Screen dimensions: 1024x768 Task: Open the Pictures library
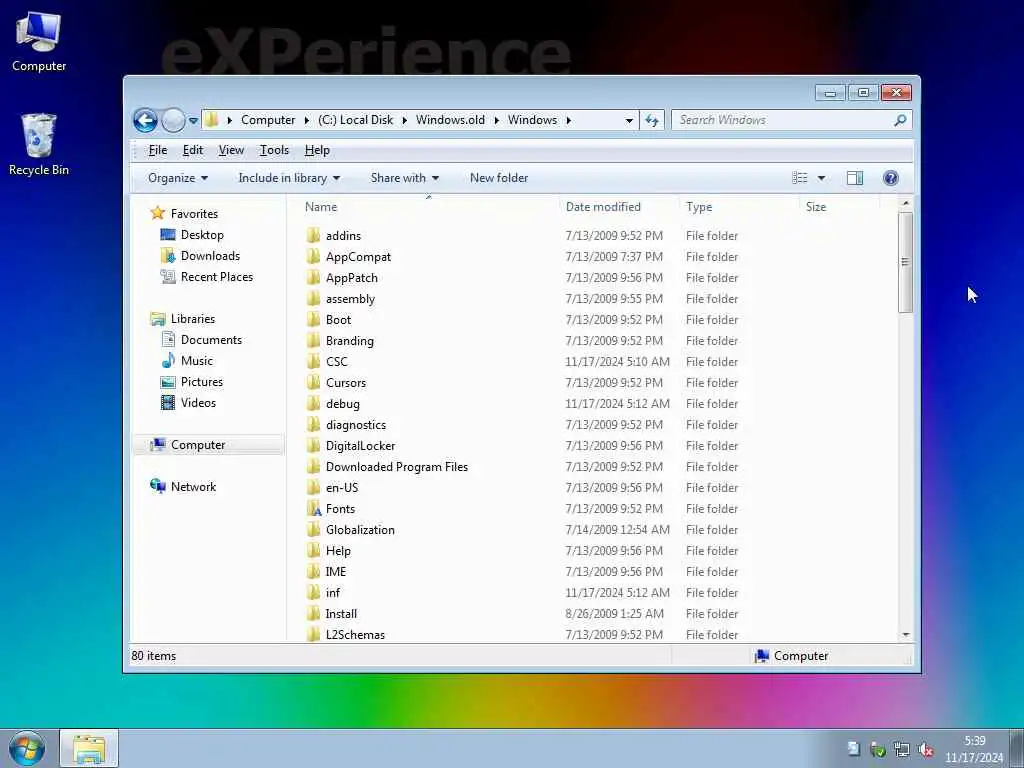[201, 381]
